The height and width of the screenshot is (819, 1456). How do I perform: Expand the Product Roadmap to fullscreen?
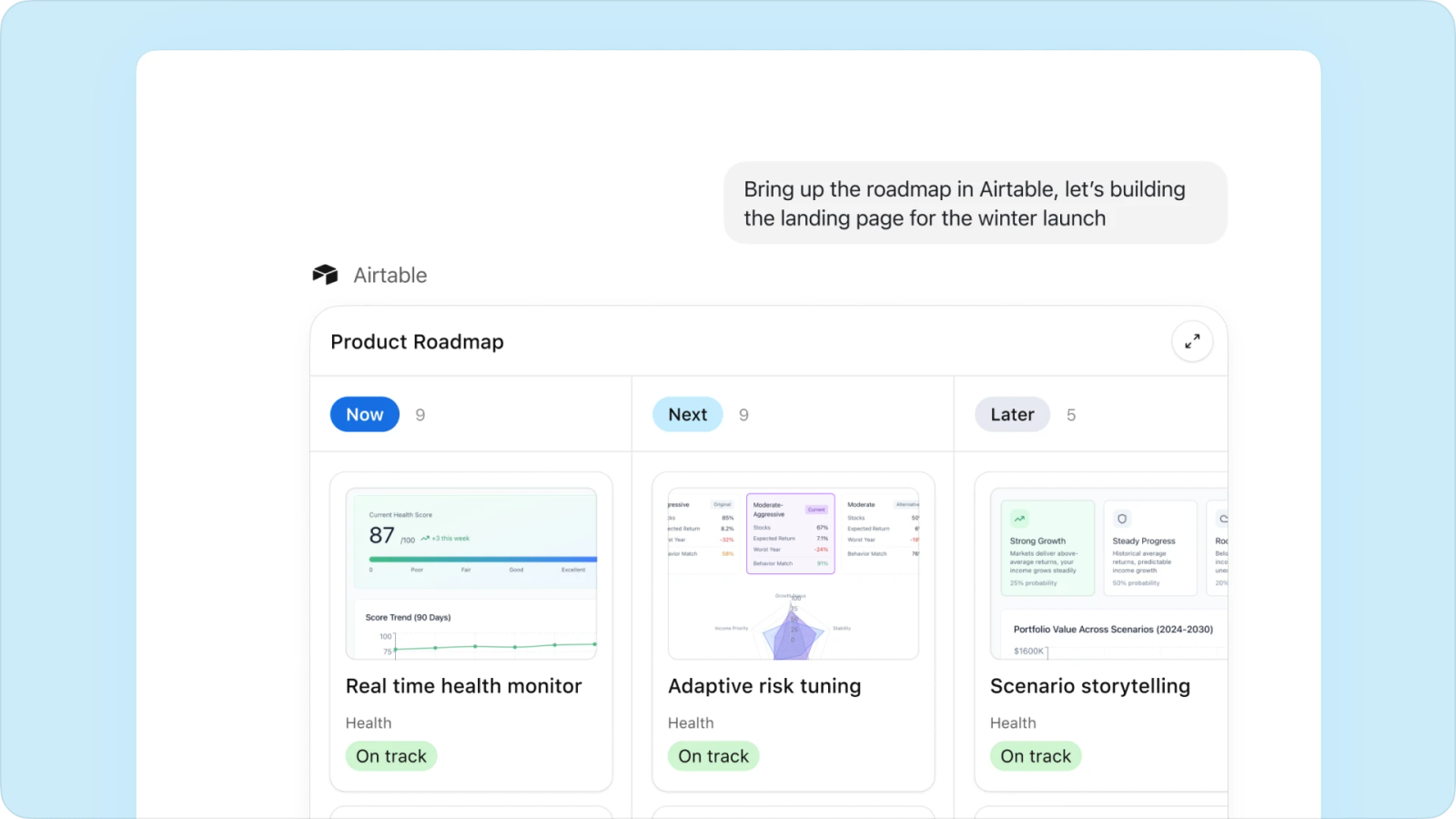(x=1192, y=341)
